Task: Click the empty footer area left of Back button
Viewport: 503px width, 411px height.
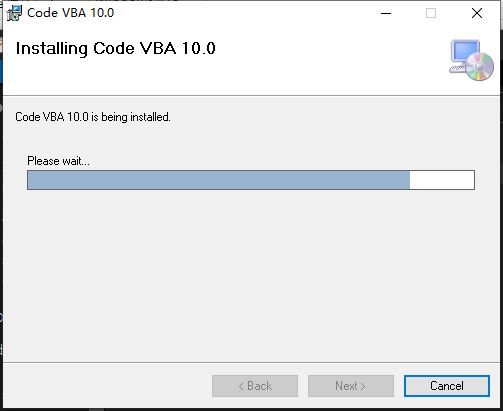Action: tap(107, 386)
